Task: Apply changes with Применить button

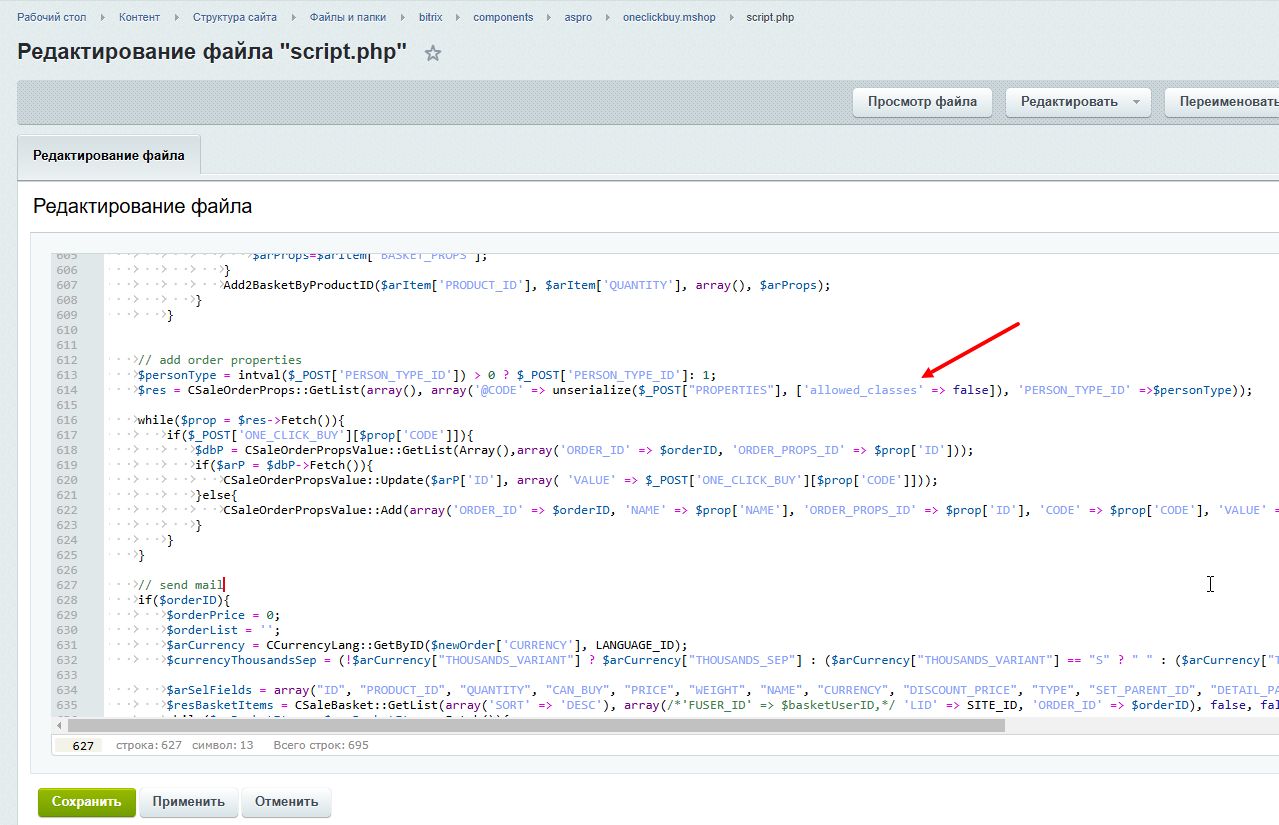Action: pyautogui.click(x=189, y=801)
